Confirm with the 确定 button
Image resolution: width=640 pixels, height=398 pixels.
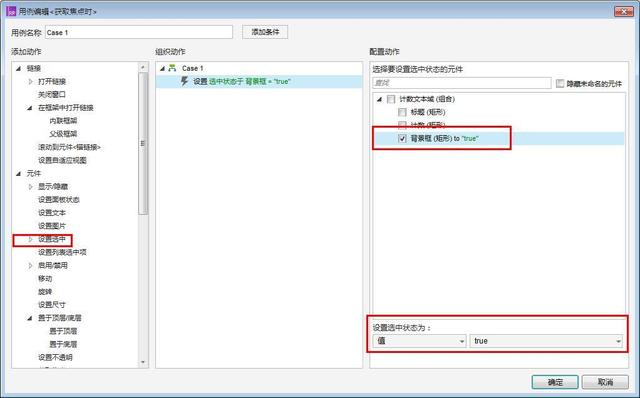pyautogui.click(x=555, y=382)
